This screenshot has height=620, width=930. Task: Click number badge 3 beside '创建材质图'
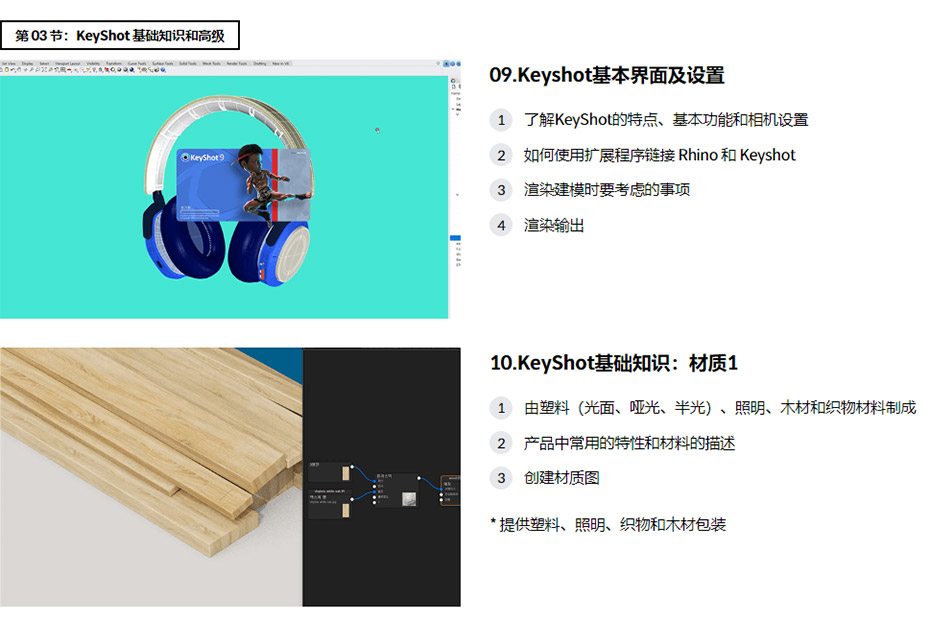pos(501,478)
